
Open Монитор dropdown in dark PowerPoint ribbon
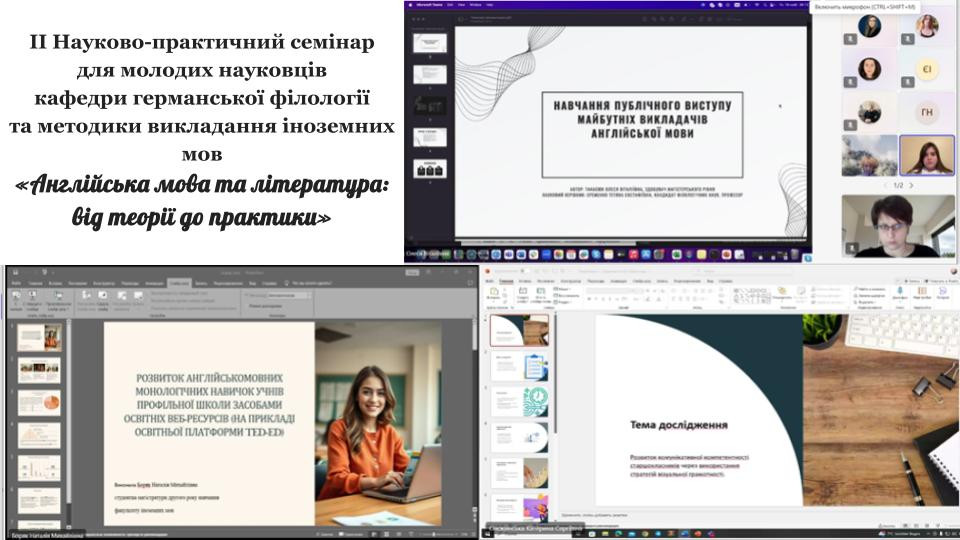point(289,295)
